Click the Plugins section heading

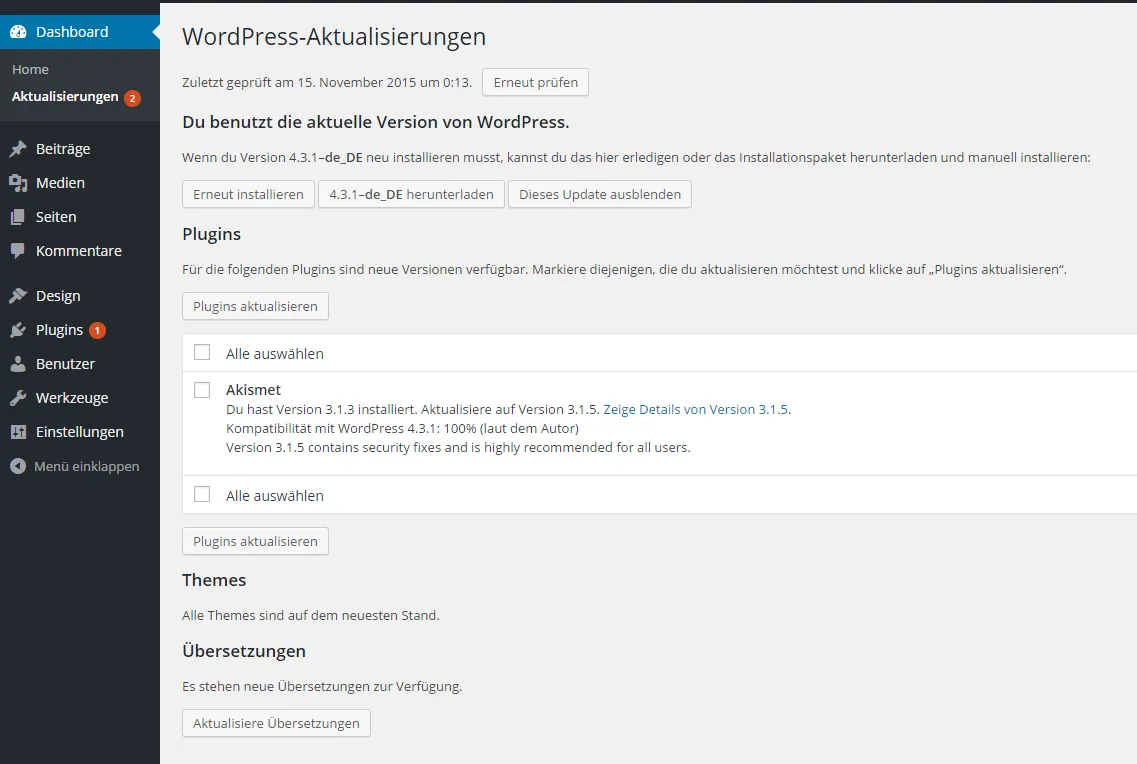[x=211, y=234]
